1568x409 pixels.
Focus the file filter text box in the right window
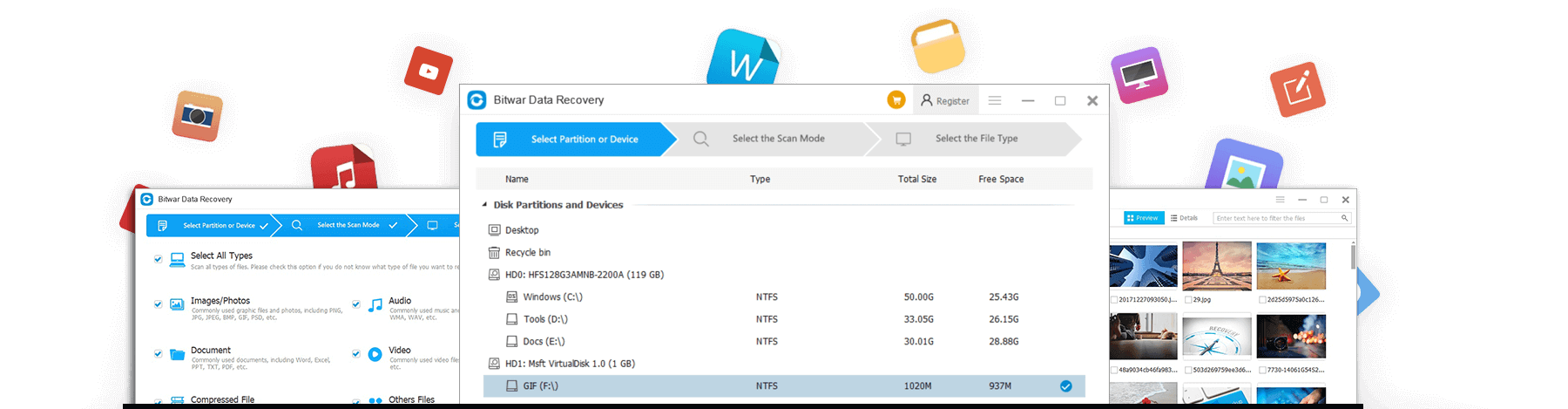[1281, 218]
